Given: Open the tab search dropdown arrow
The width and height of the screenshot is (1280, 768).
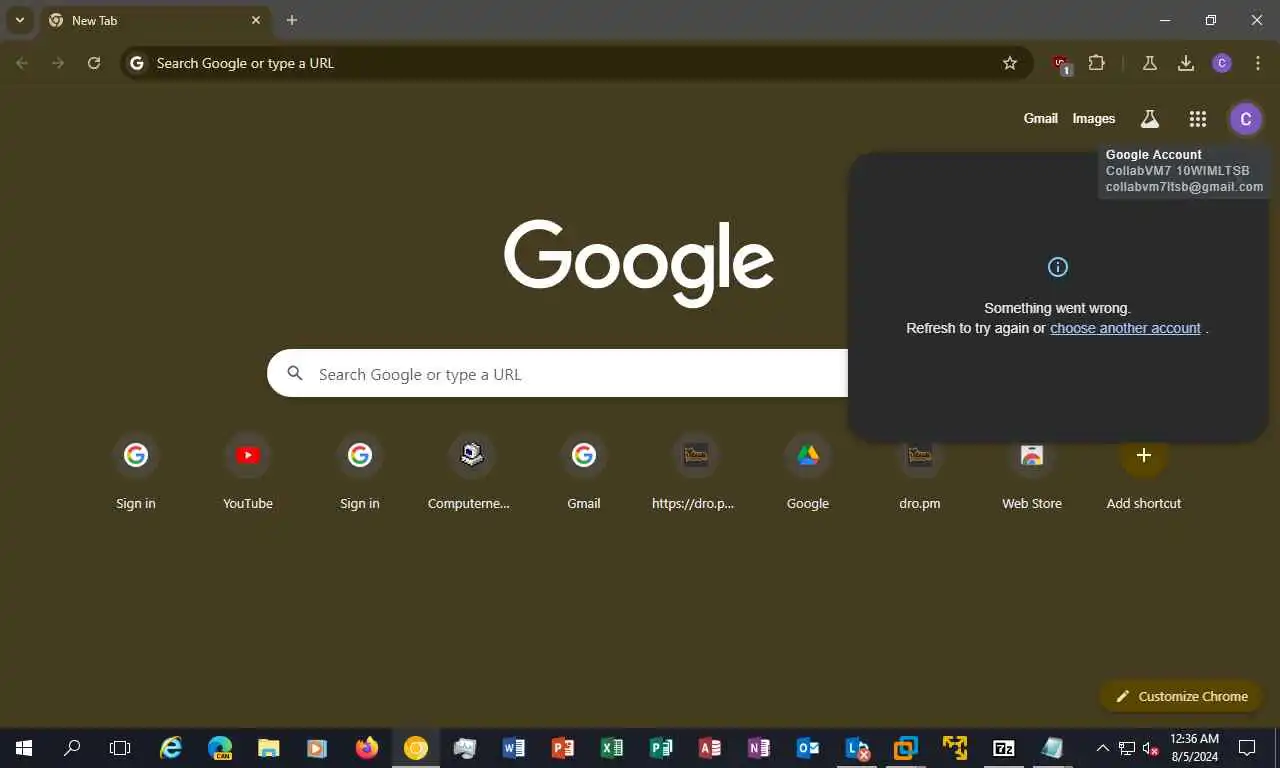Looking at the screenshot, I should (x=20, y=20).
